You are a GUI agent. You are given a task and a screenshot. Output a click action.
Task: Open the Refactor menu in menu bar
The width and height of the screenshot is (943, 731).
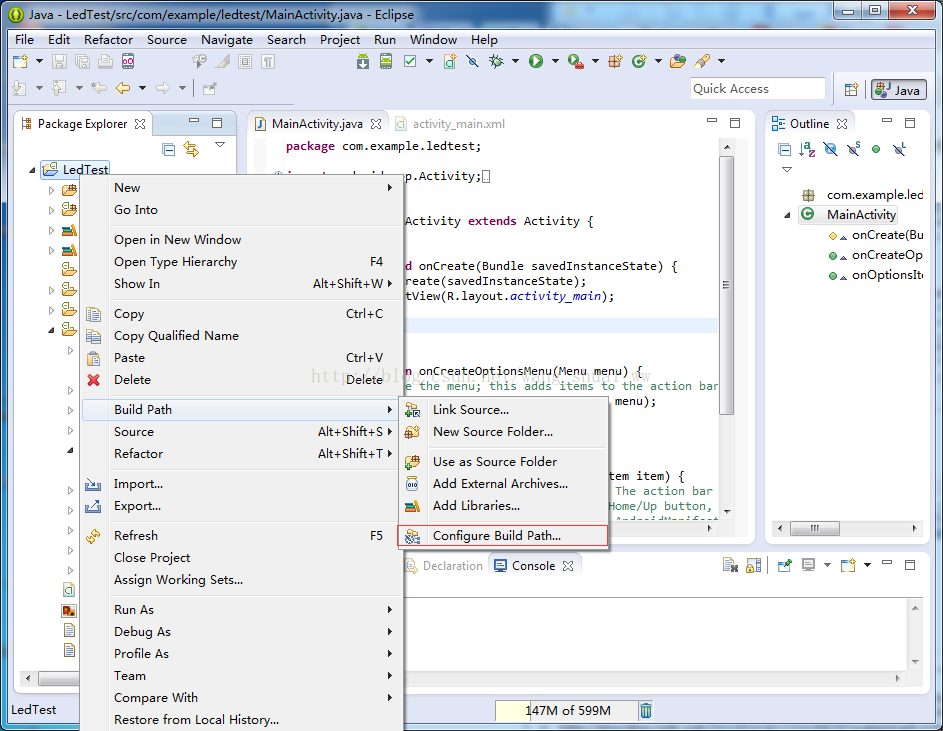pyautogui.click(x=108, y=40)
